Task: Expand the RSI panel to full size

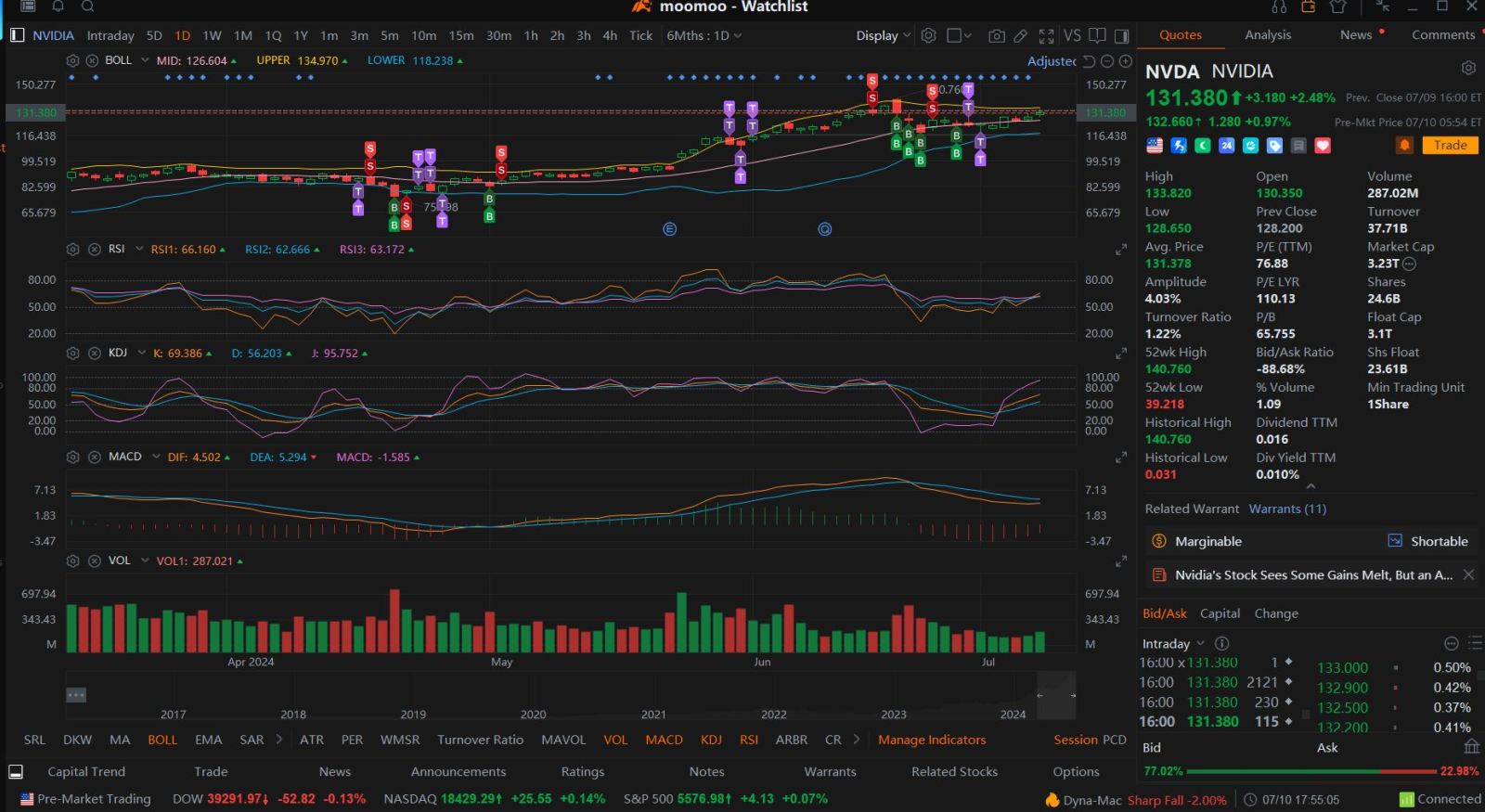Action: click(x=1121, y=250)
